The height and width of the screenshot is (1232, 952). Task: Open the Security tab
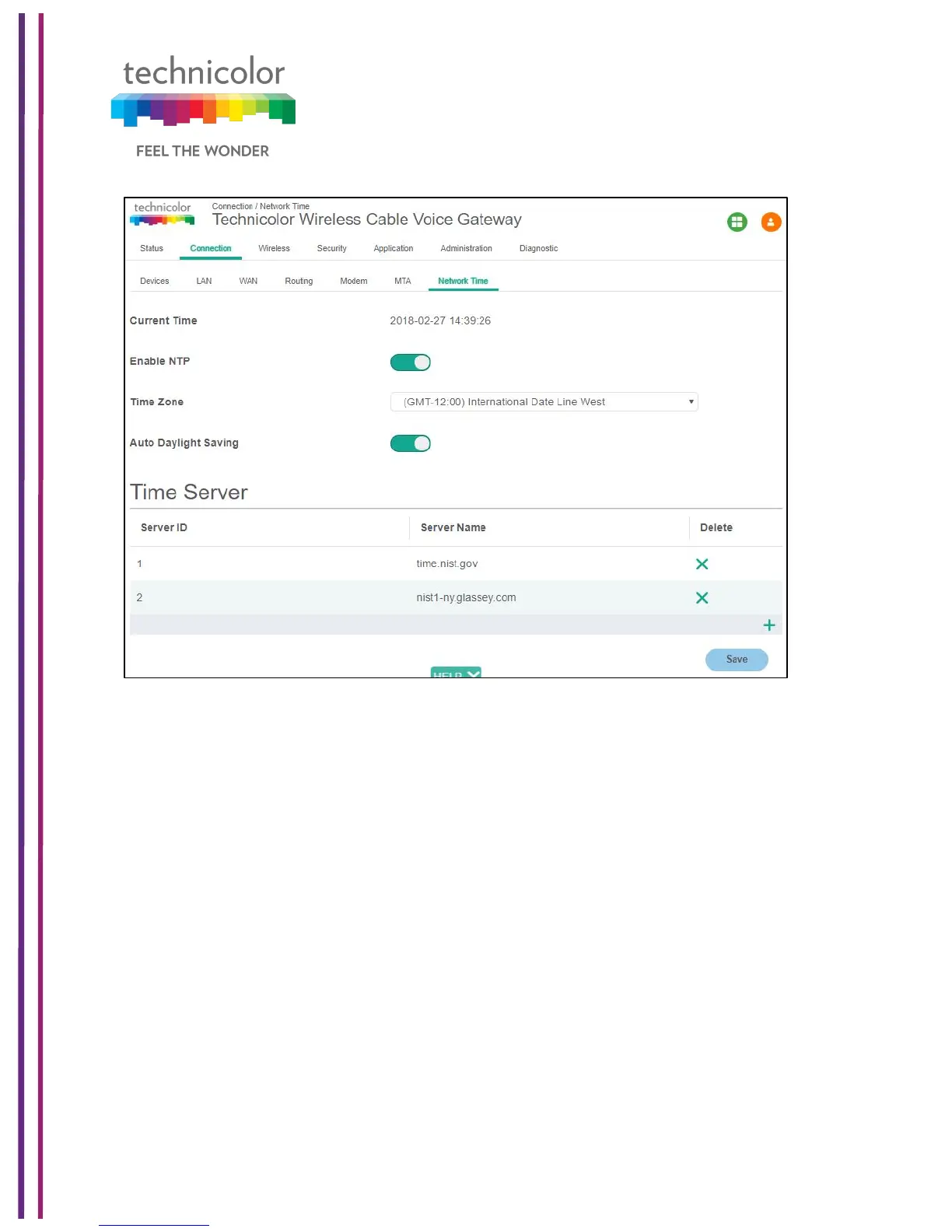pyautogui.click(x=331, y=249)
